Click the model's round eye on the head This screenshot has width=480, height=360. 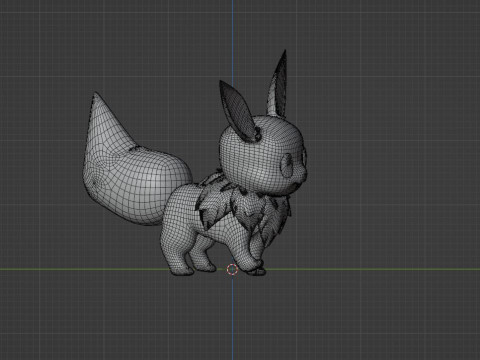click(x=287, y=165)
